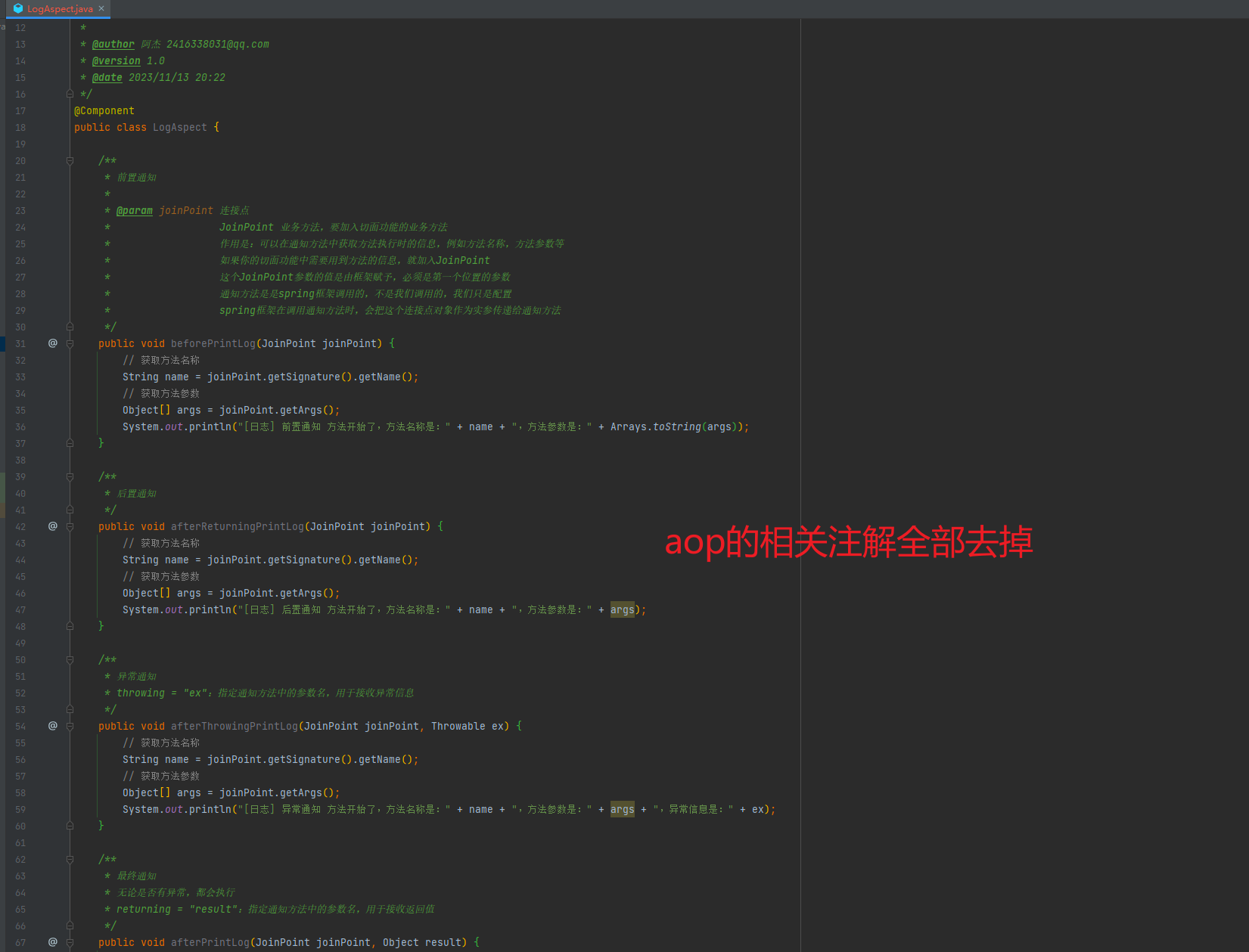
Task: Collapse afterPrintLog method fold marker
Action: point(70,942)
